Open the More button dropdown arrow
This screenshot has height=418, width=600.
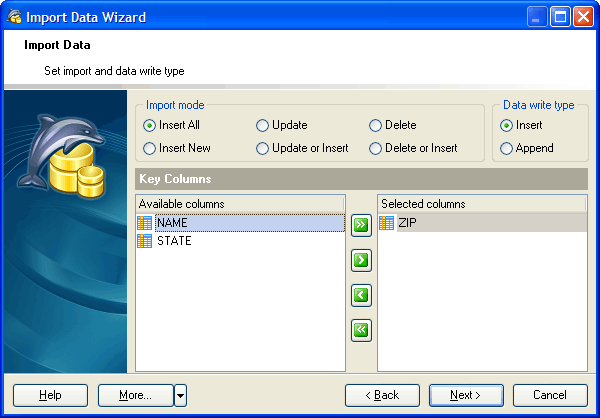coord(180,395)
